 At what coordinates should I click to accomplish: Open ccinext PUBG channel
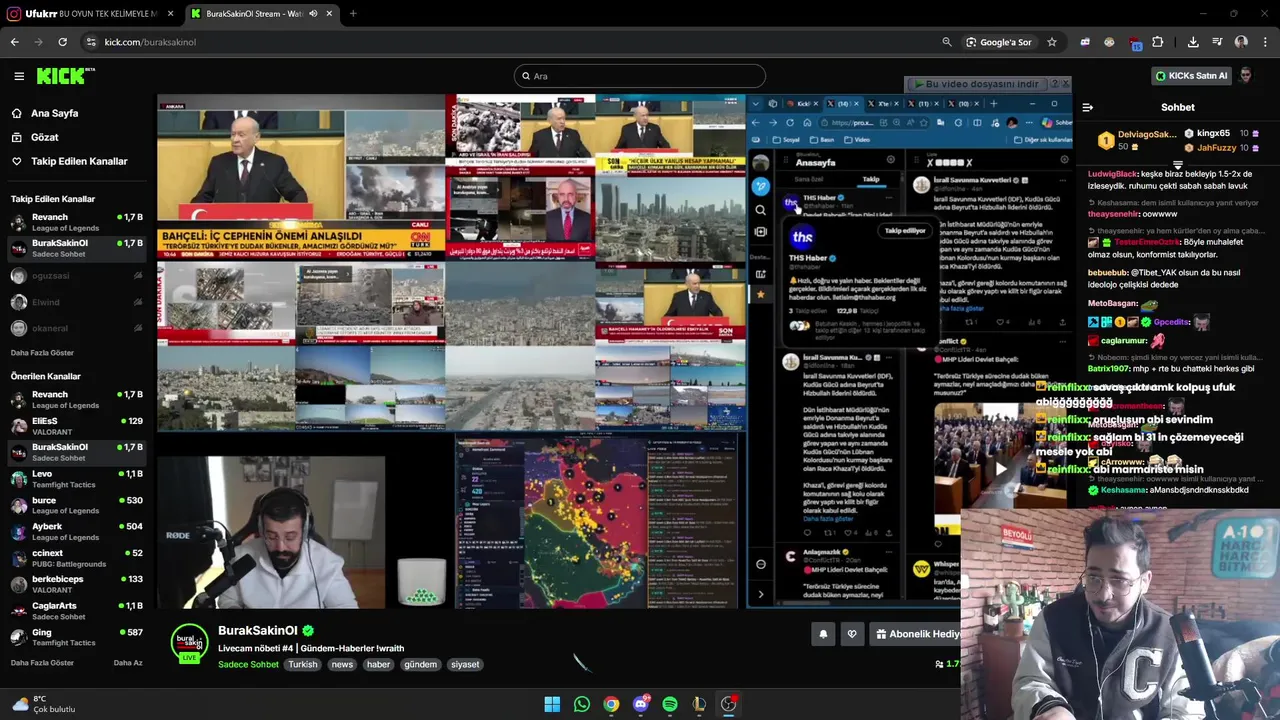click(x=77, y=558)
